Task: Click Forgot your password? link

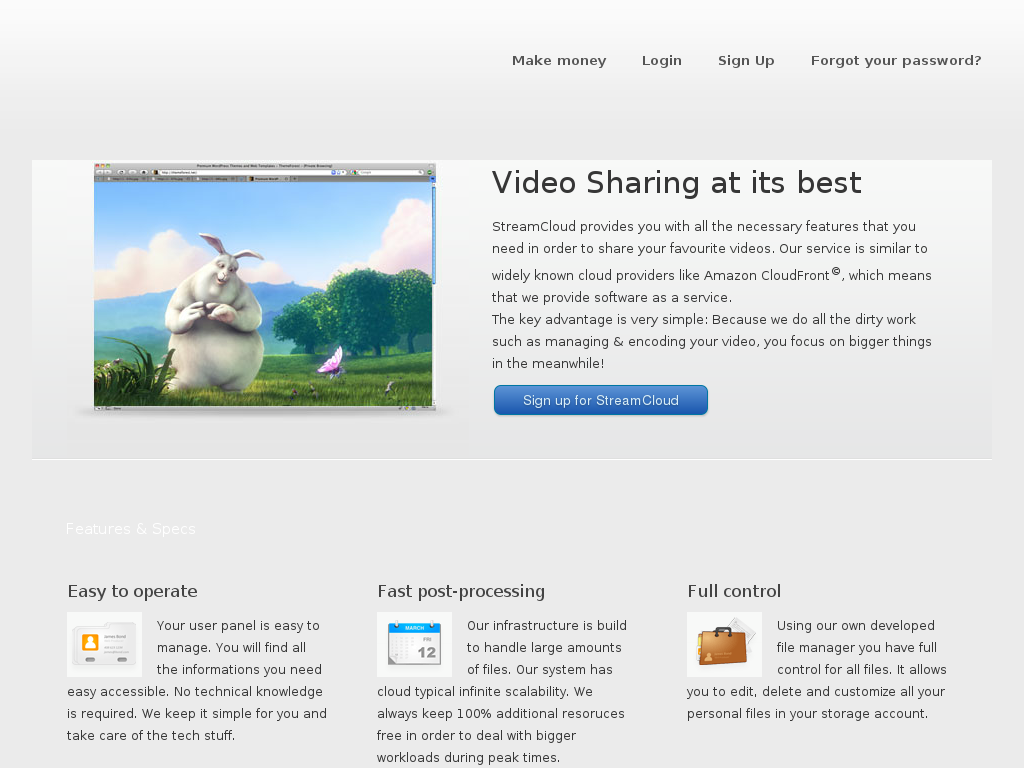Action: tap(896, 61)
